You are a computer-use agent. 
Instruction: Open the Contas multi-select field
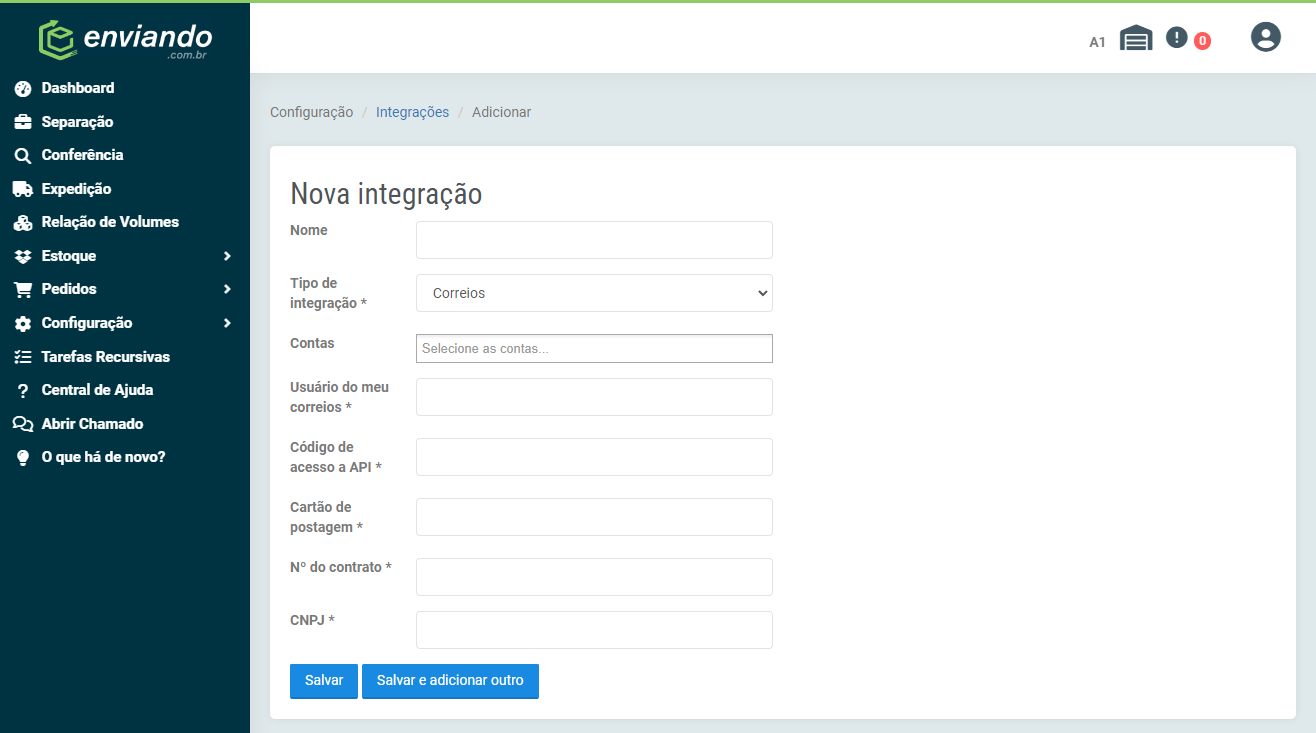[x=594, y=348]
